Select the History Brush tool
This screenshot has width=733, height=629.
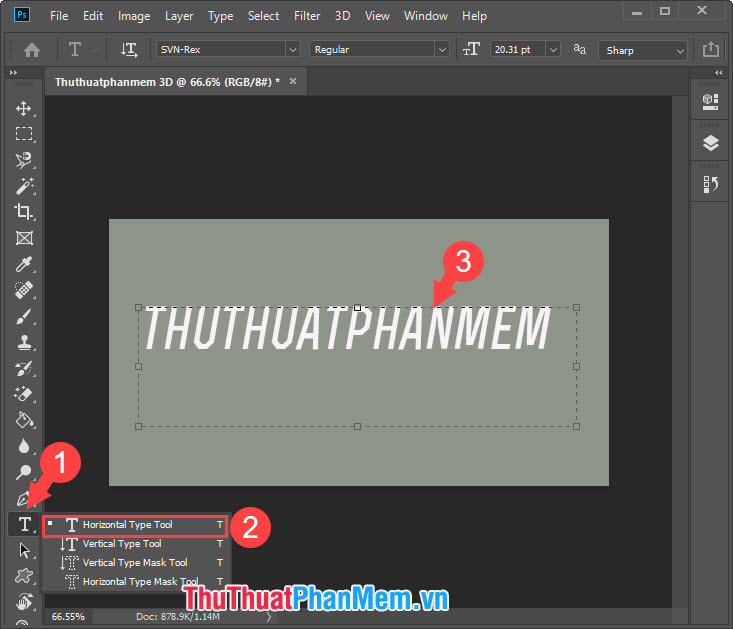click(24, 368)
